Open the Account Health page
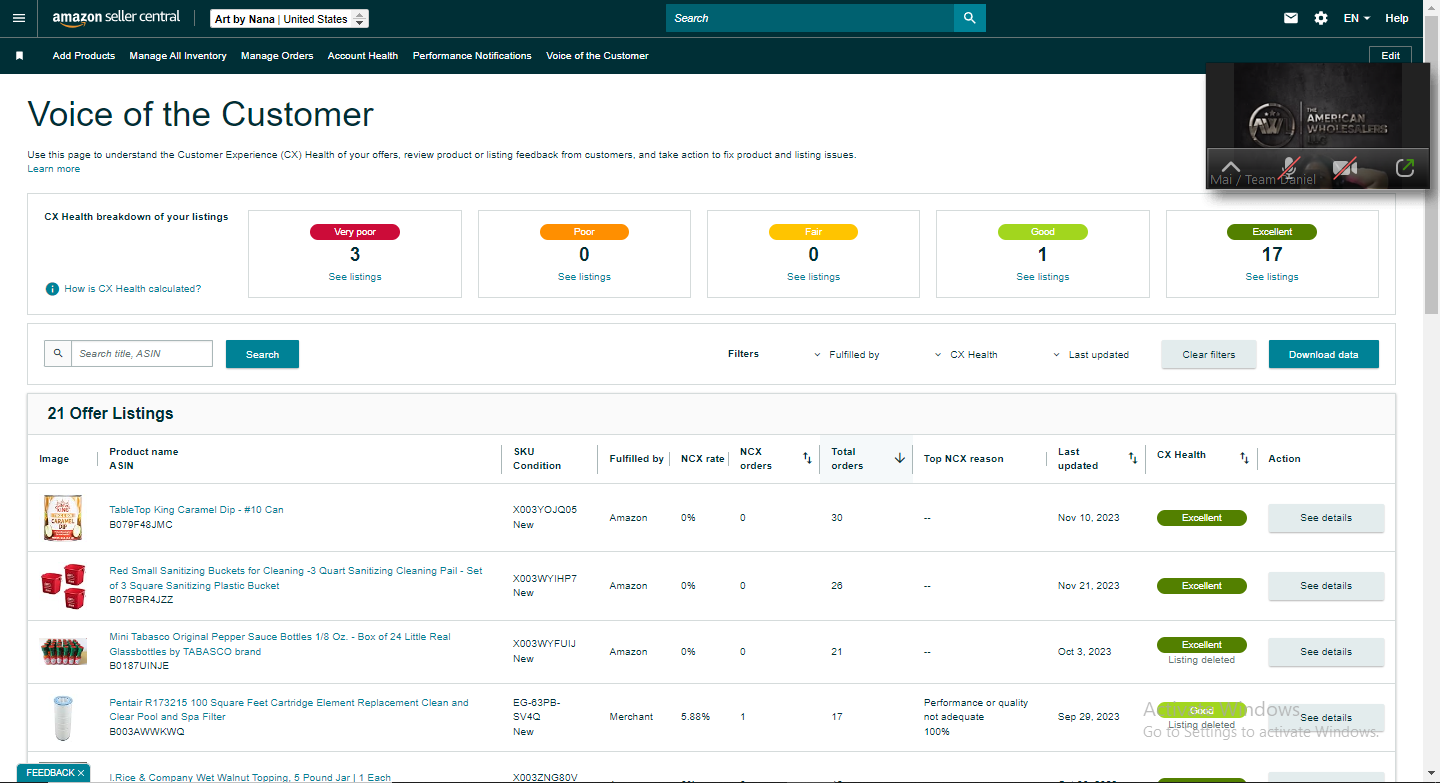1440x783 pixels. (363, 56)
